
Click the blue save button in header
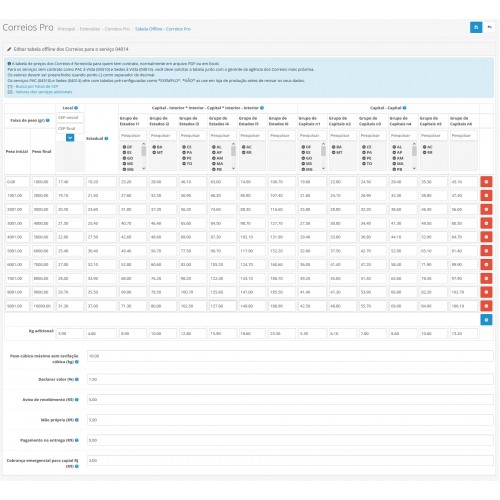pos(476,27)
